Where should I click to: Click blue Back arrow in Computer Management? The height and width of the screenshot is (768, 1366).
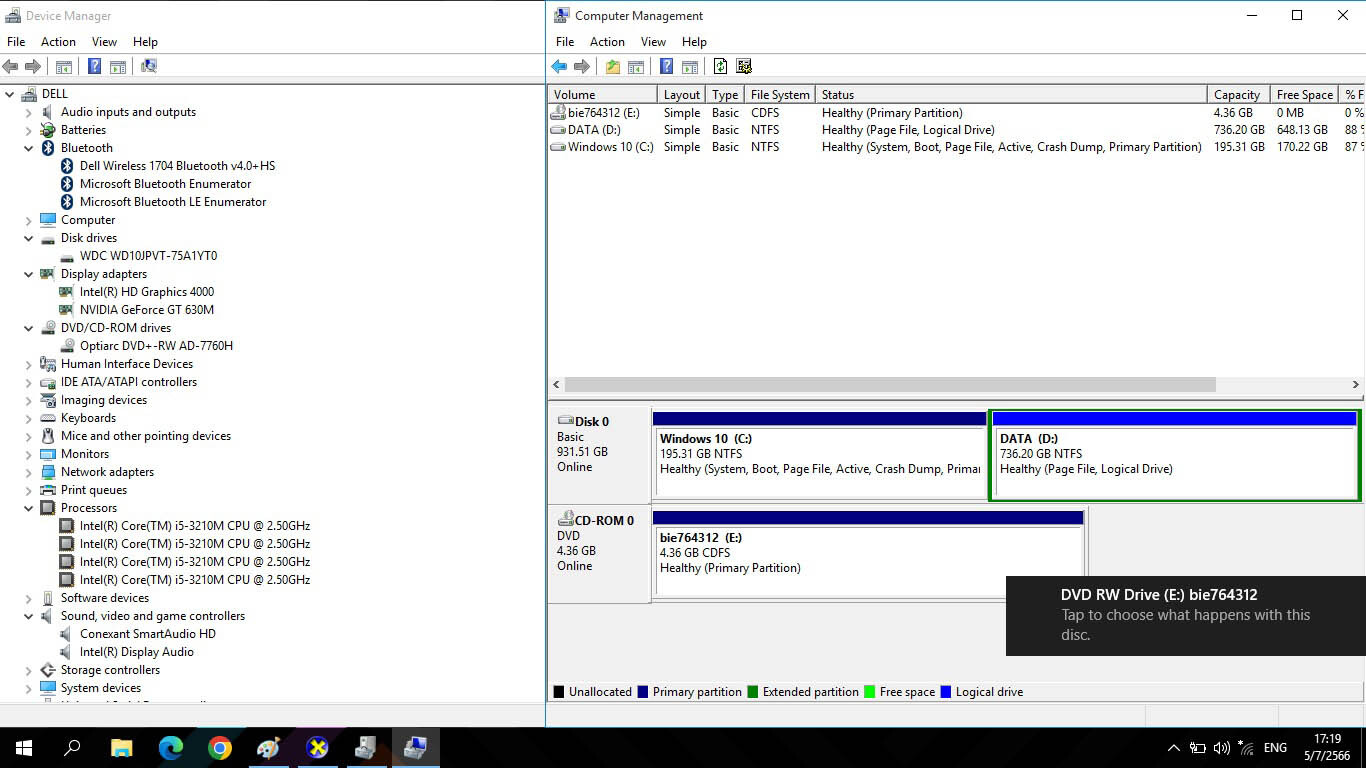(x=559, y=66)
